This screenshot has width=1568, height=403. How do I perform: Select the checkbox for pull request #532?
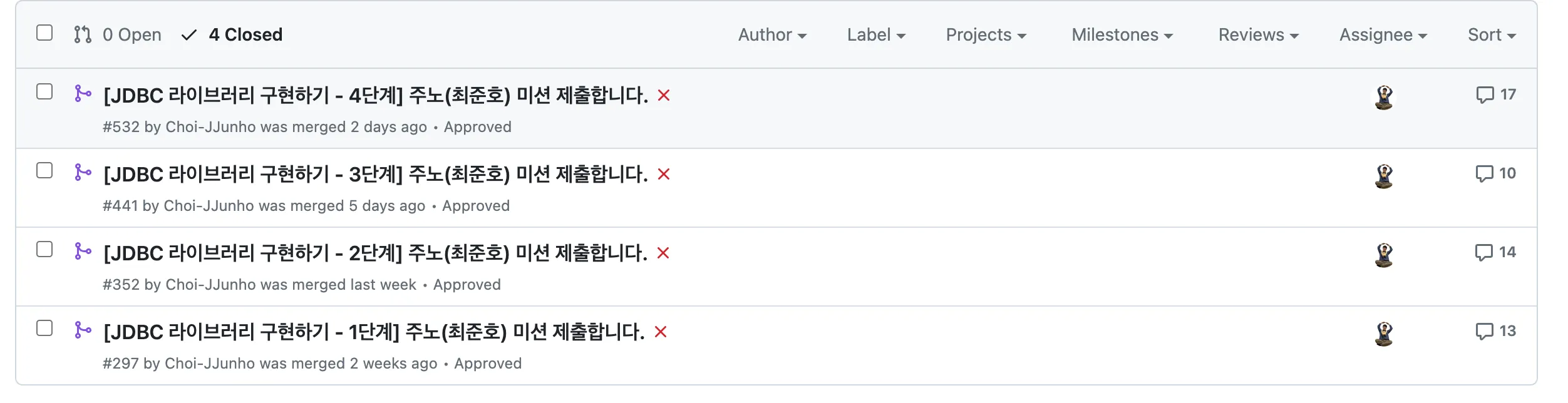[x=44, y=92]
